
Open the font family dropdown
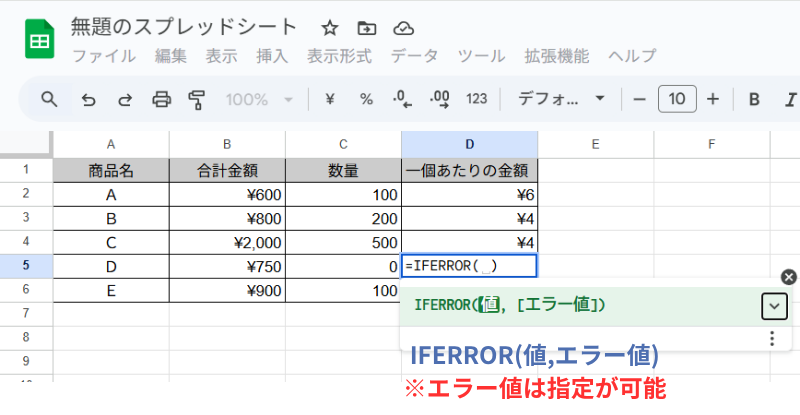tap(561, 99)
